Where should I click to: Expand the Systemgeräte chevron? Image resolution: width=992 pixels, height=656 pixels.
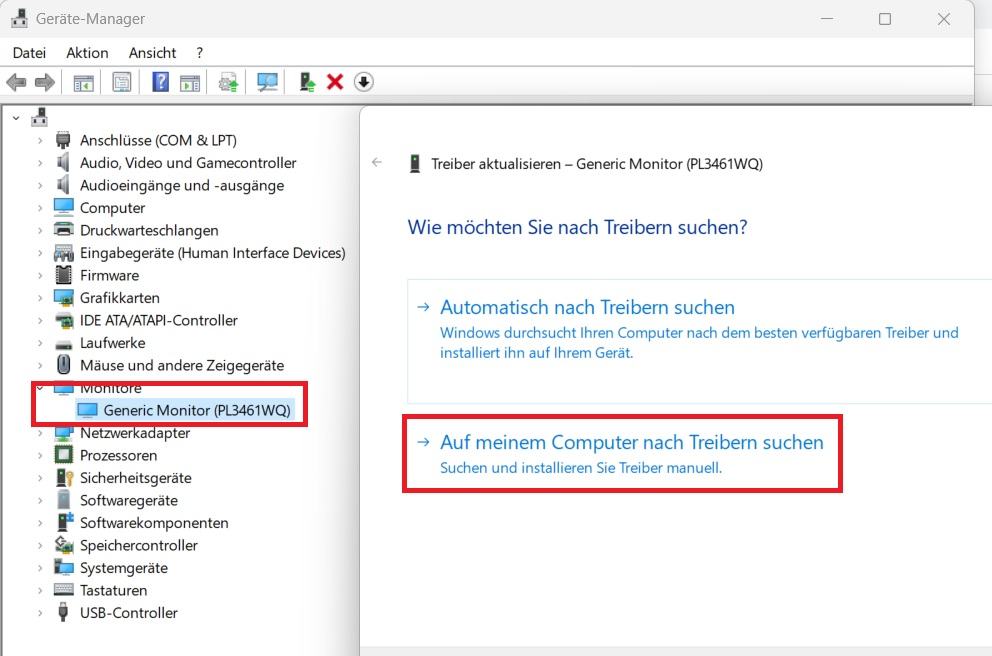40,568
